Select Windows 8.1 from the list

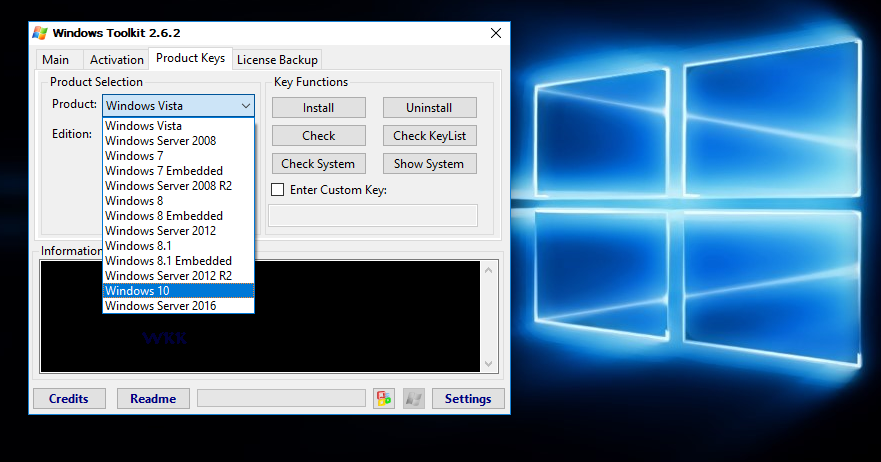178,246
